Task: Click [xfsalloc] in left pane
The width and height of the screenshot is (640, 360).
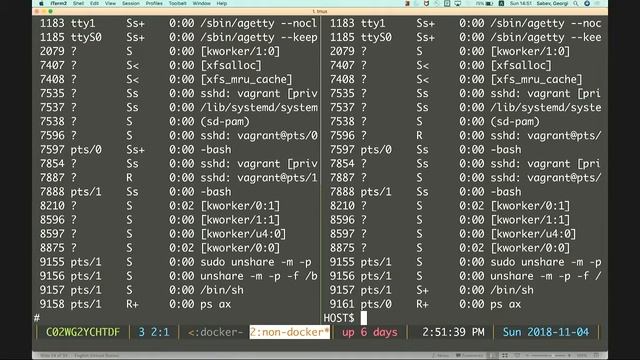Action: 231,65
